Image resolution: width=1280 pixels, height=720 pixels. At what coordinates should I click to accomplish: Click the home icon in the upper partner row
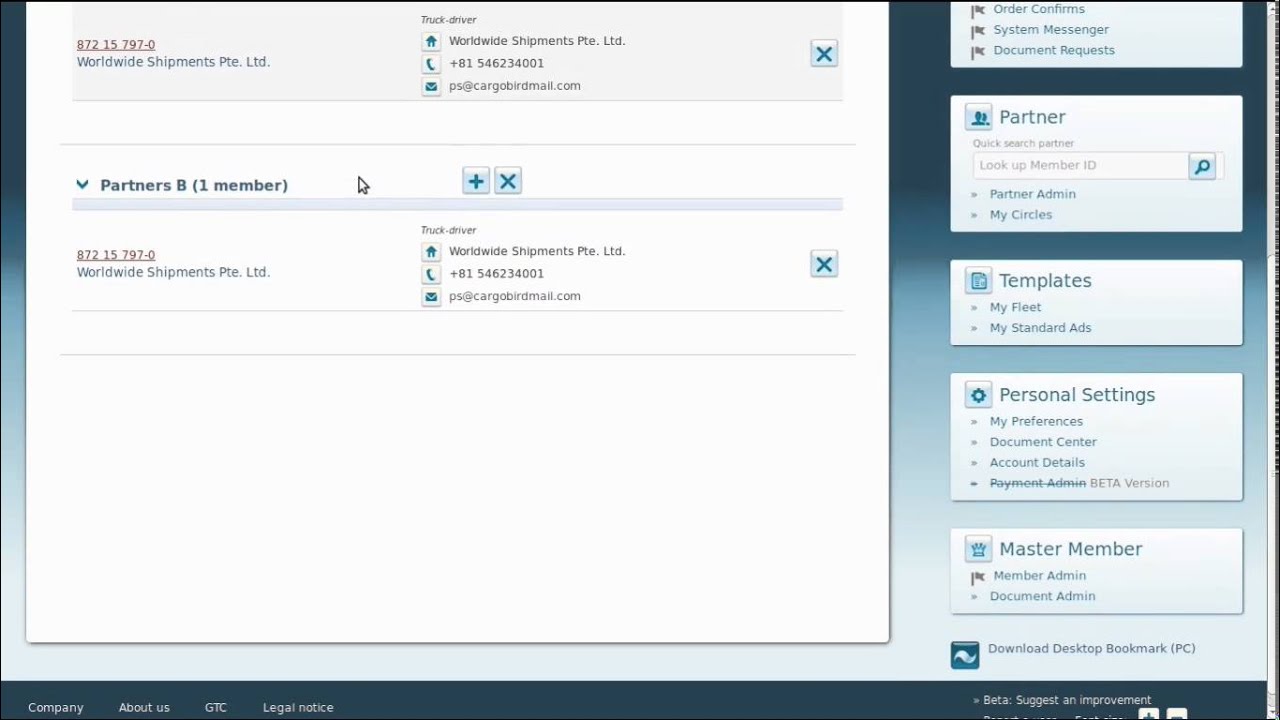(431, 42)
